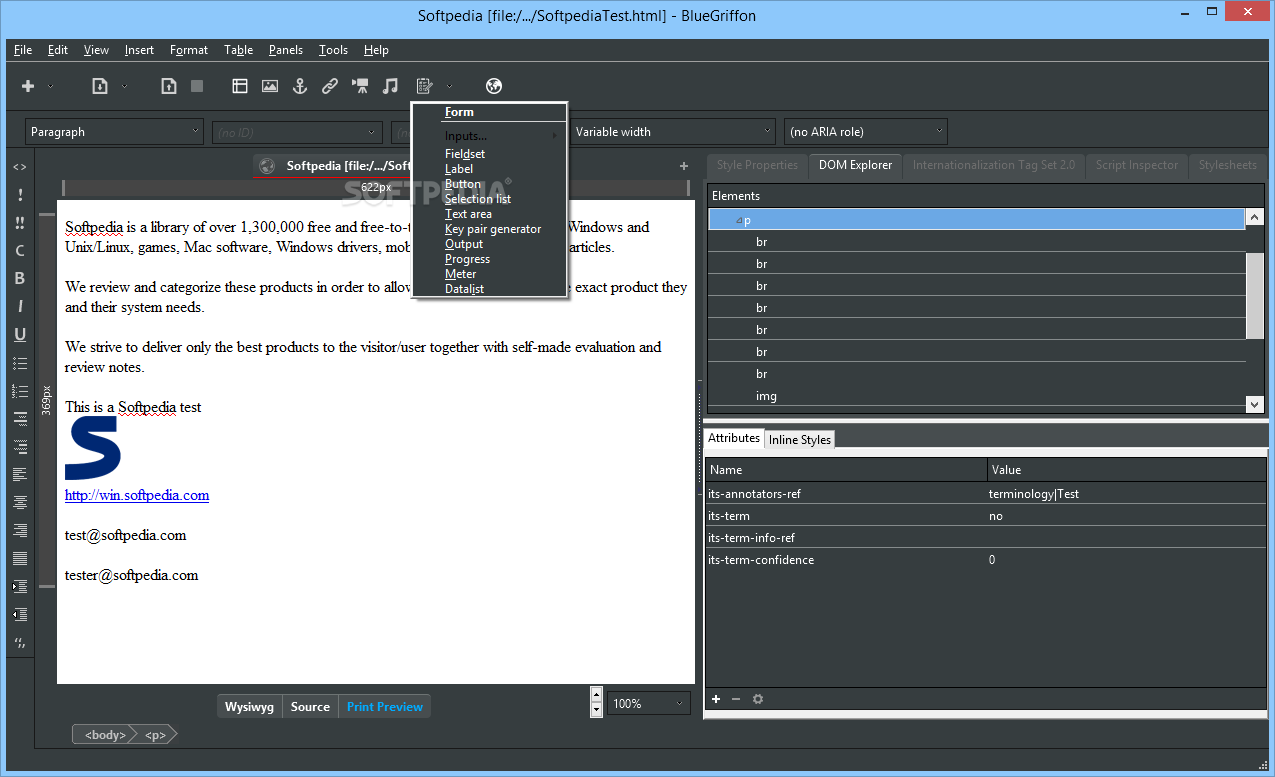
Task: Switch to the Inline Styles tab
Action: coord(799,440)
